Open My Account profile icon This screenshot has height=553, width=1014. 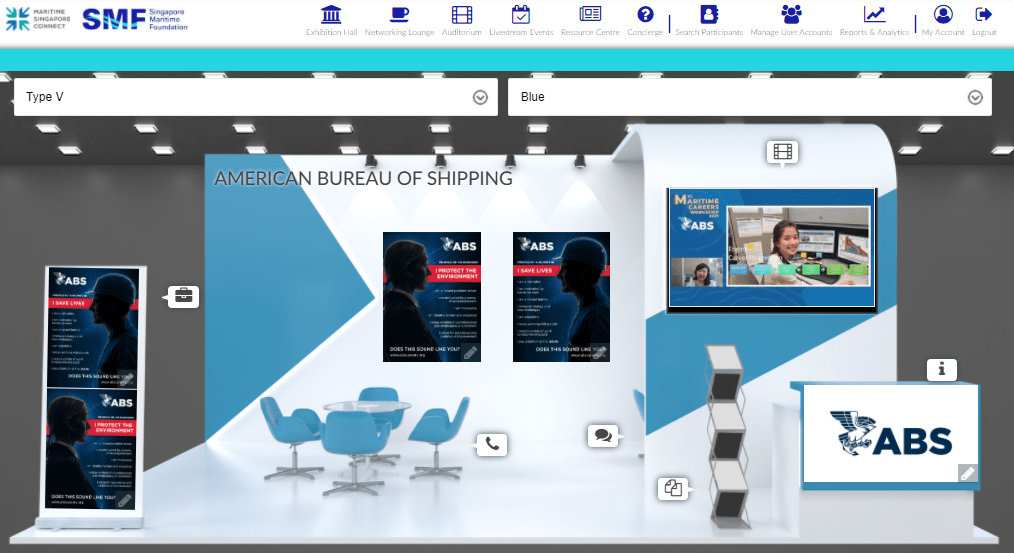pyautogui.click(x=943, y=14)
